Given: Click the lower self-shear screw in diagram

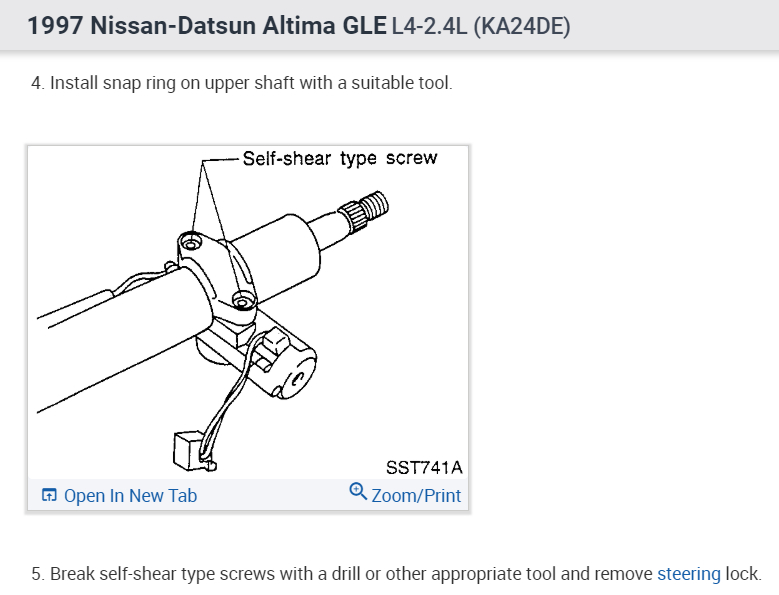Looking at the screenshot, I should pos(239,298).
